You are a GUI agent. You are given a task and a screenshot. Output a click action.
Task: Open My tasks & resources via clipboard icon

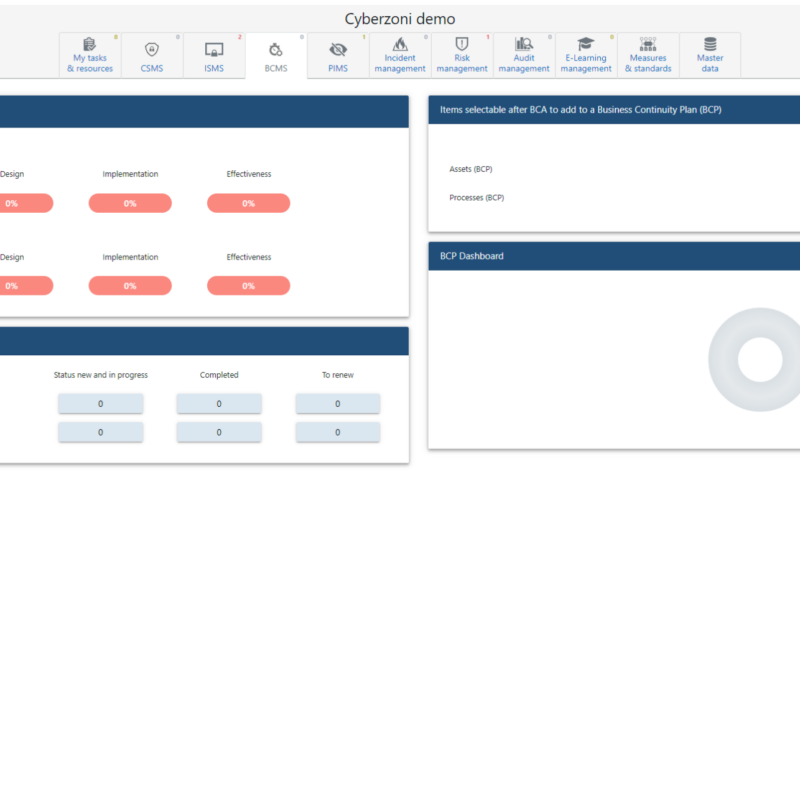90,47
